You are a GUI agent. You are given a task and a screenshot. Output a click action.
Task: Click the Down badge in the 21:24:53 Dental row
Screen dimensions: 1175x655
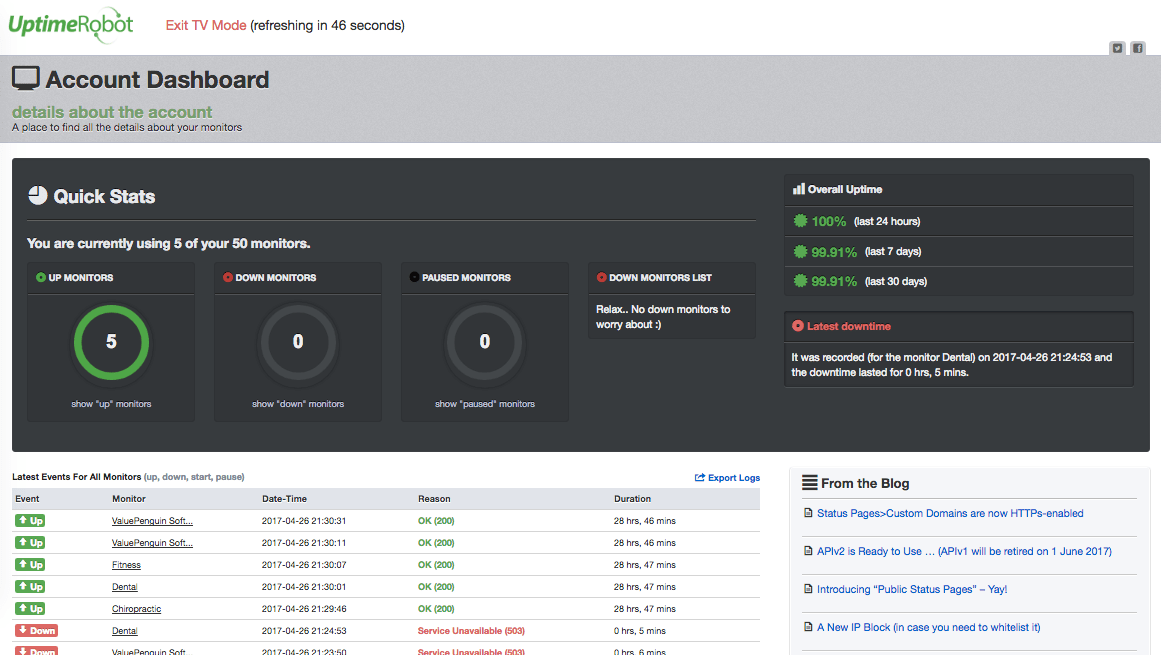point(36,630)
